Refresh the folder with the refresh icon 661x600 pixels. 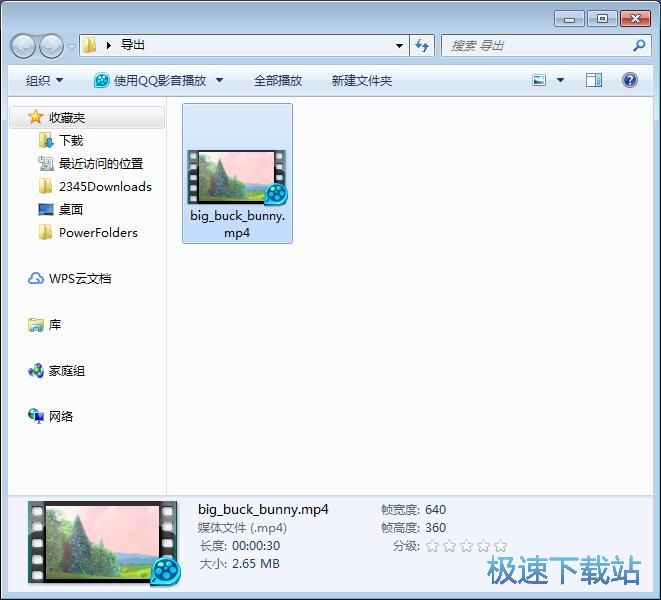pyautogui.click(x=422, y=45)
